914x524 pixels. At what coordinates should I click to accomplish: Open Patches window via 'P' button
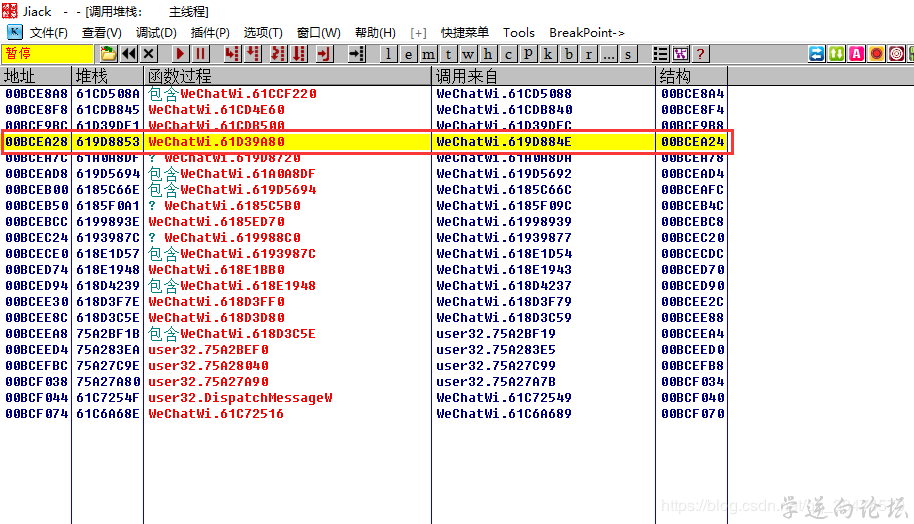pos(528,54)
